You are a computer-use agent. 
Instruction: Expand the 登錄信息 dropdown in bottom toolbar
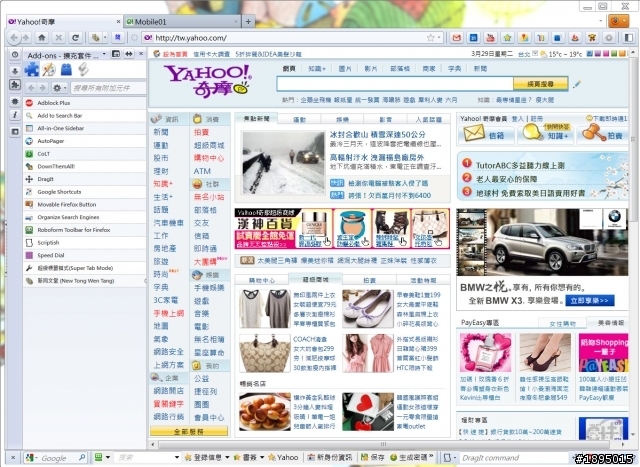227,458
